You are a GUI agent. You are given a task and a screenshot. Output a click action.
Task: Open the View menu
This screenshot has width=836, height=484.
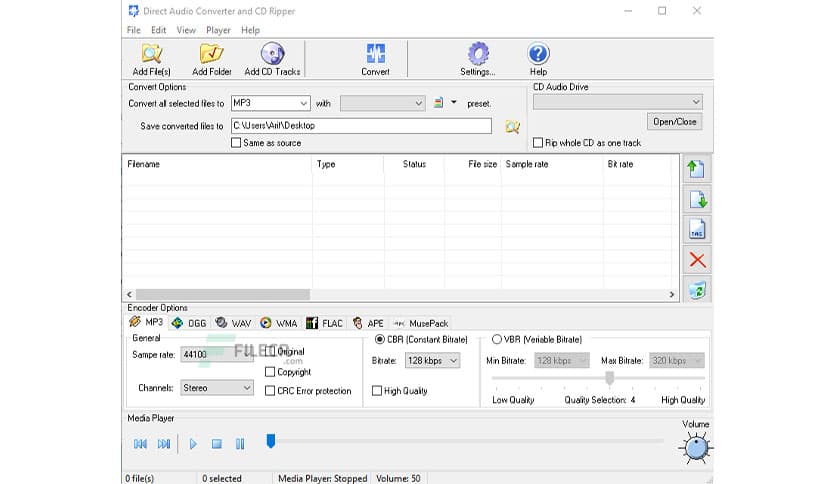186,30
